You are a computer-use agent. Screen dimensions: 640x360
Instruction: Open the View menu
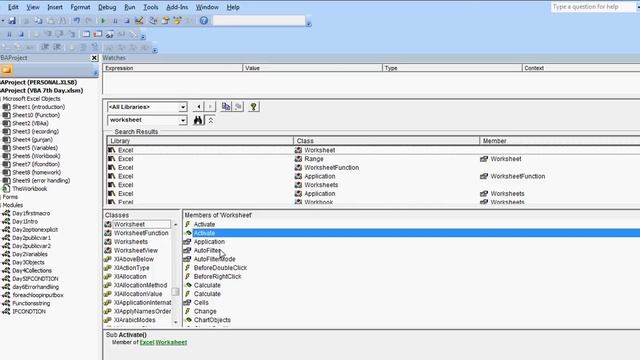(33, 7)
